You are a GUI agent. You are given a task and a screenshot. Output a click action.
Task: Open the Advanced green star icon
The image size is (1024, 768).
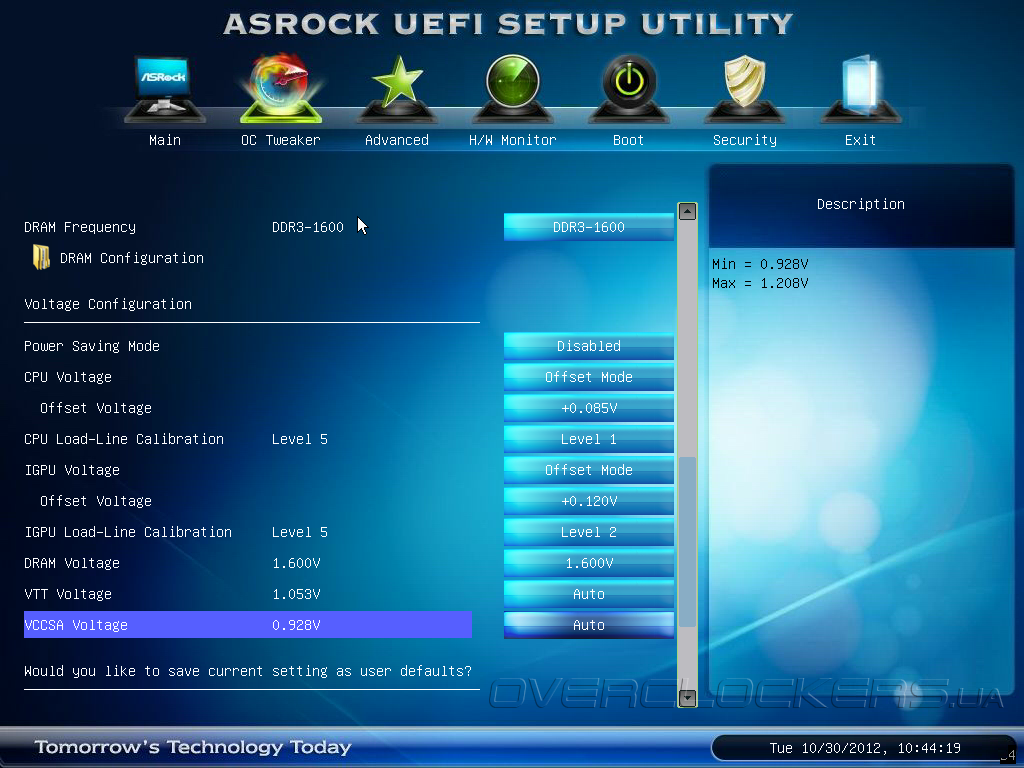[x=396, y=89]
